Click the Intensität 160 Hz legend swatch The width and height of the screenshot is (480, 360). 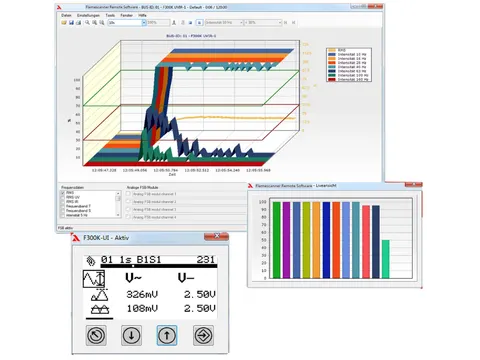(332, 80)
